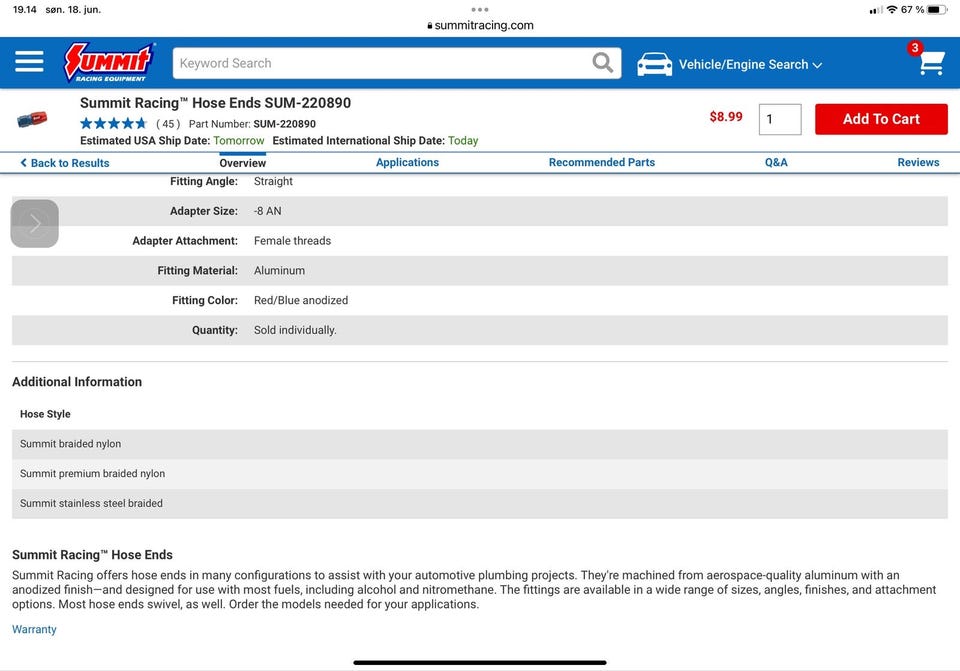960x671 pixels.
Task: Open the Recommended Parts tab
Action: 602,162
